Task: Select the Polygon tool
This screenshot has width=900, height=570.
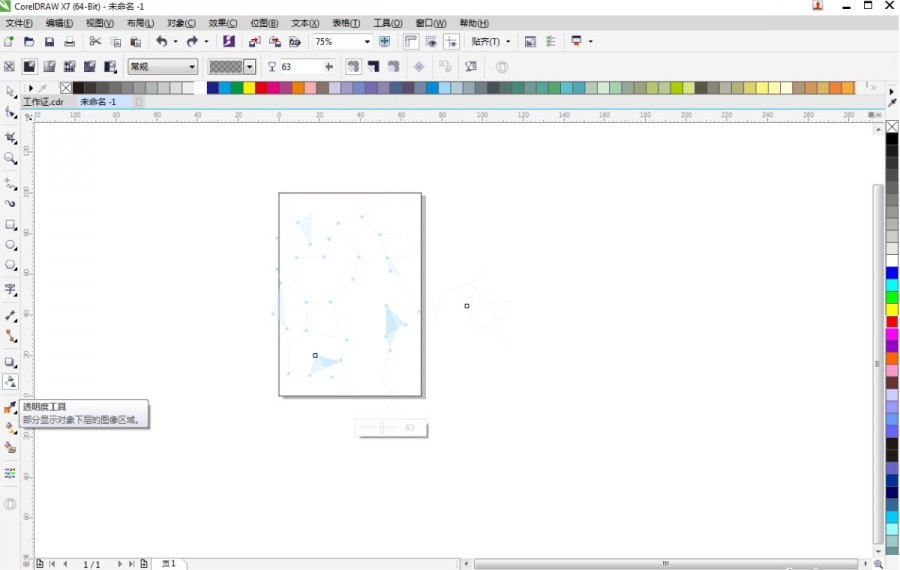Action: (10, 265)
